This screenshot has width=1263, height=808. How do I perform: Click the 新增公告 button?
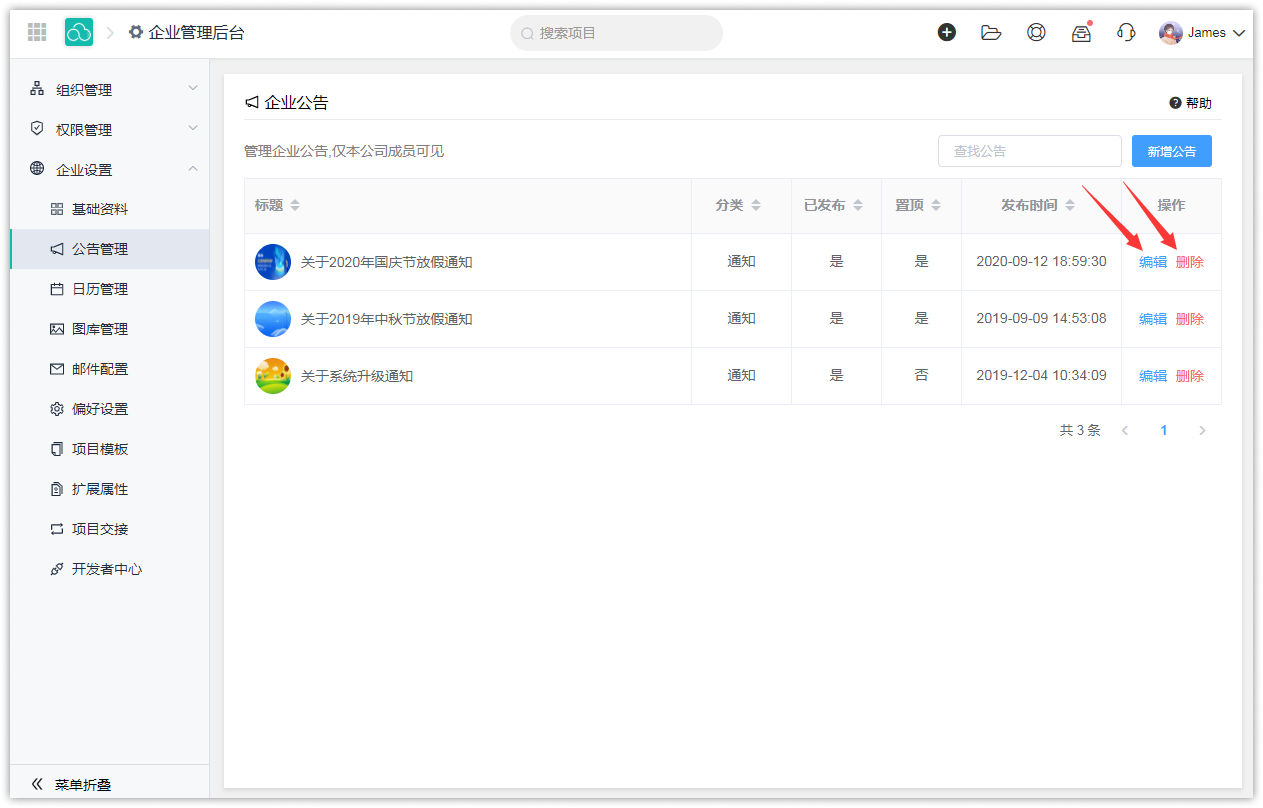pyautogui.click(x=1171, y=151)
